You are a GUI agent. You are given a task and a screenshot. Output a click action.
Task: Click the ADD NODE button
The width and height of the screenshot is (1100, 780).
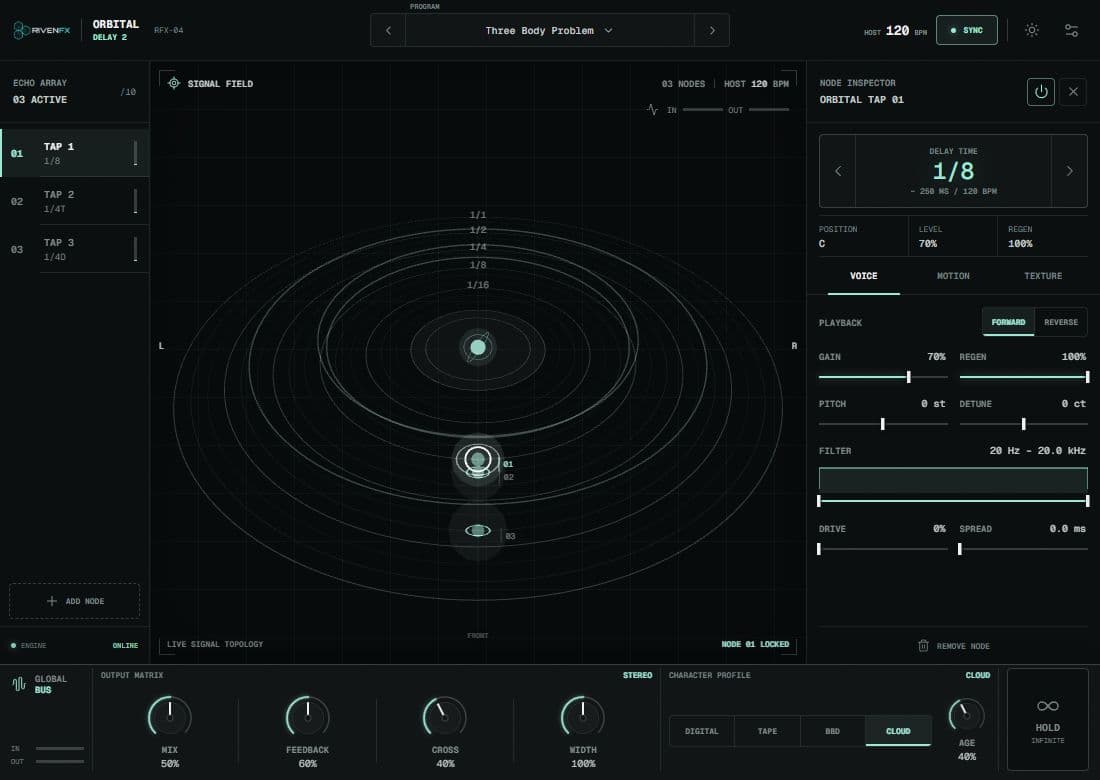[x=74, y=601]
